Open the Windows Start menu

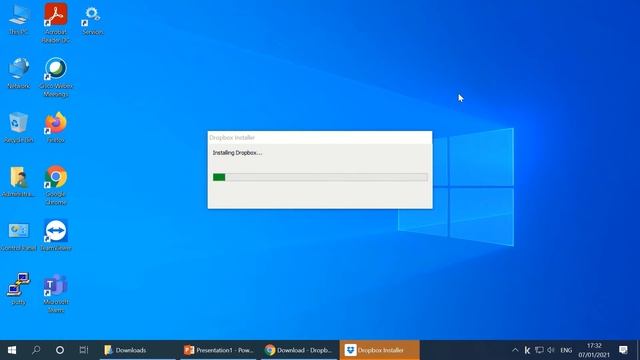(12, 350)
